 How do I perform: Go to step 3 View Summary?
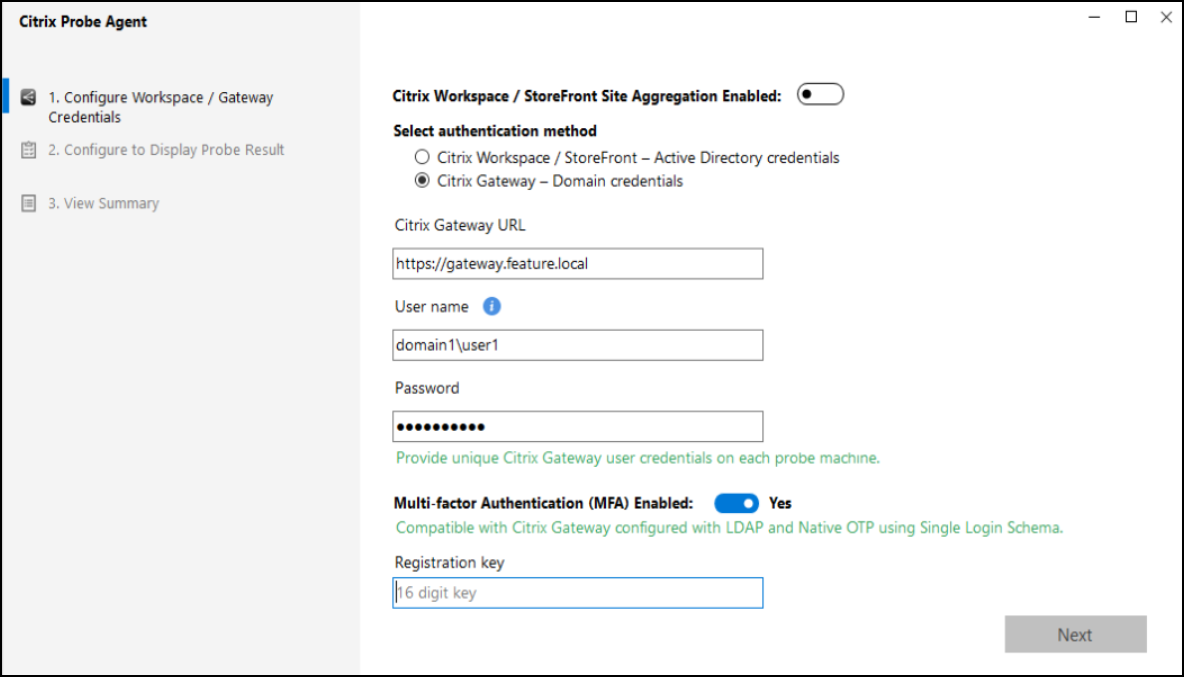[103, 204]
